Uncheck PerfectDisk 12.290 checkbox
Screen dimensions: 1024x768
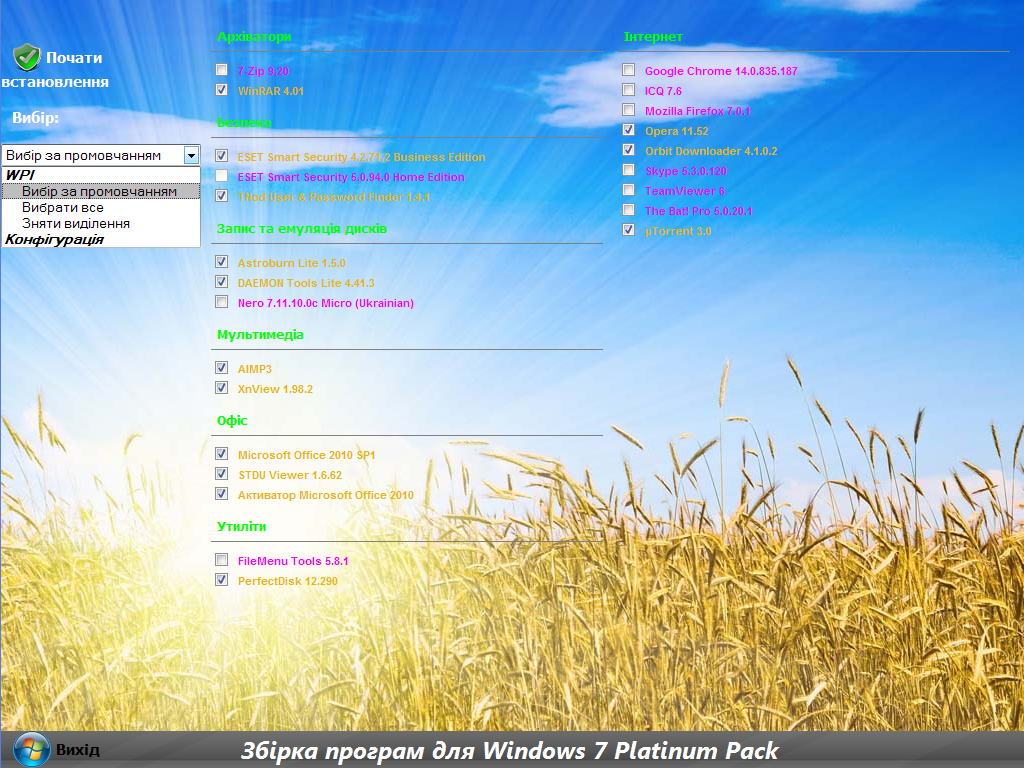point(221,579)
